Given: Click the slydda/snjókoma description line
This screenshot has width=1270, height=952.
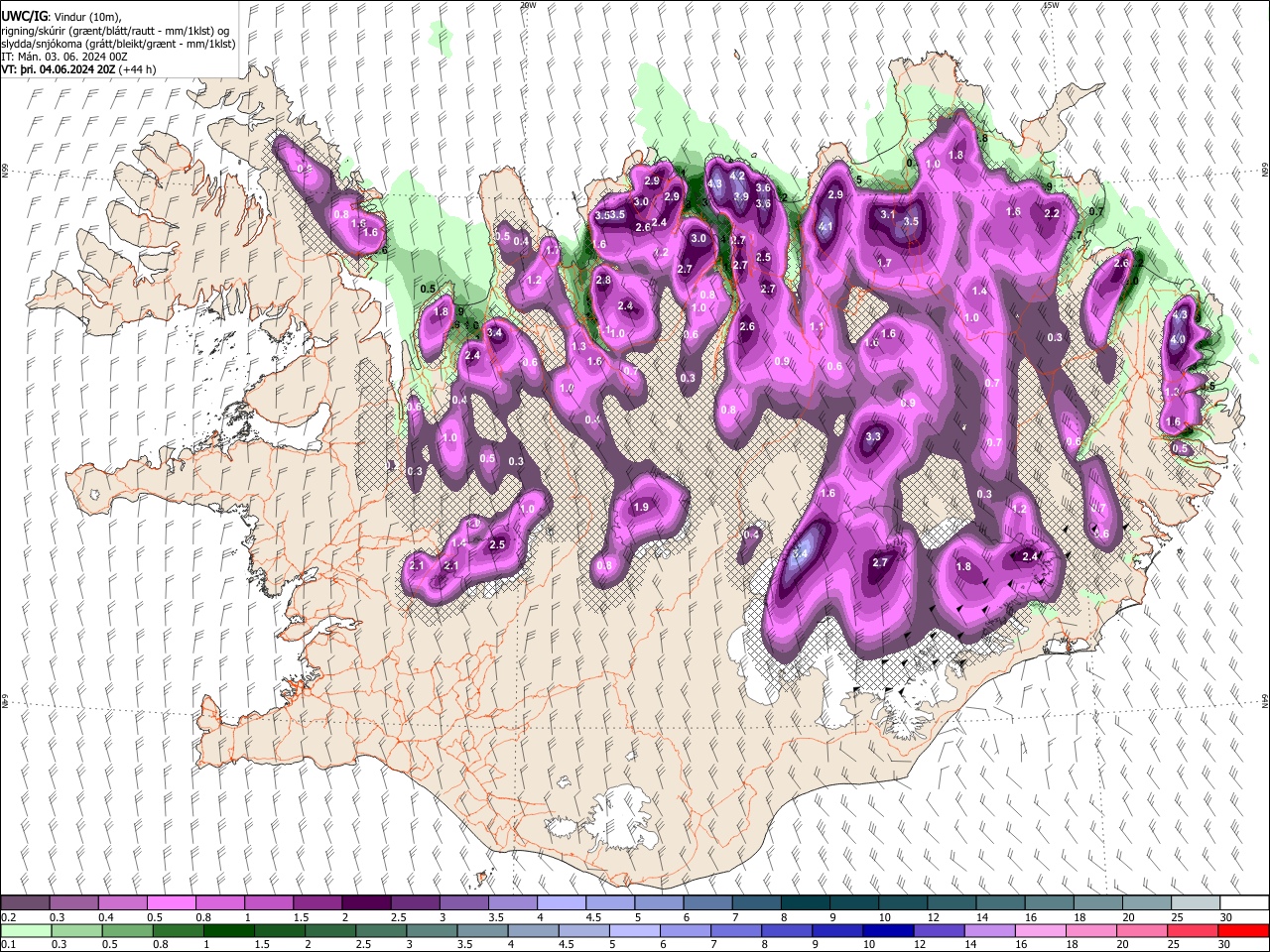Looking at the screenshot, I should pos(119,44).
